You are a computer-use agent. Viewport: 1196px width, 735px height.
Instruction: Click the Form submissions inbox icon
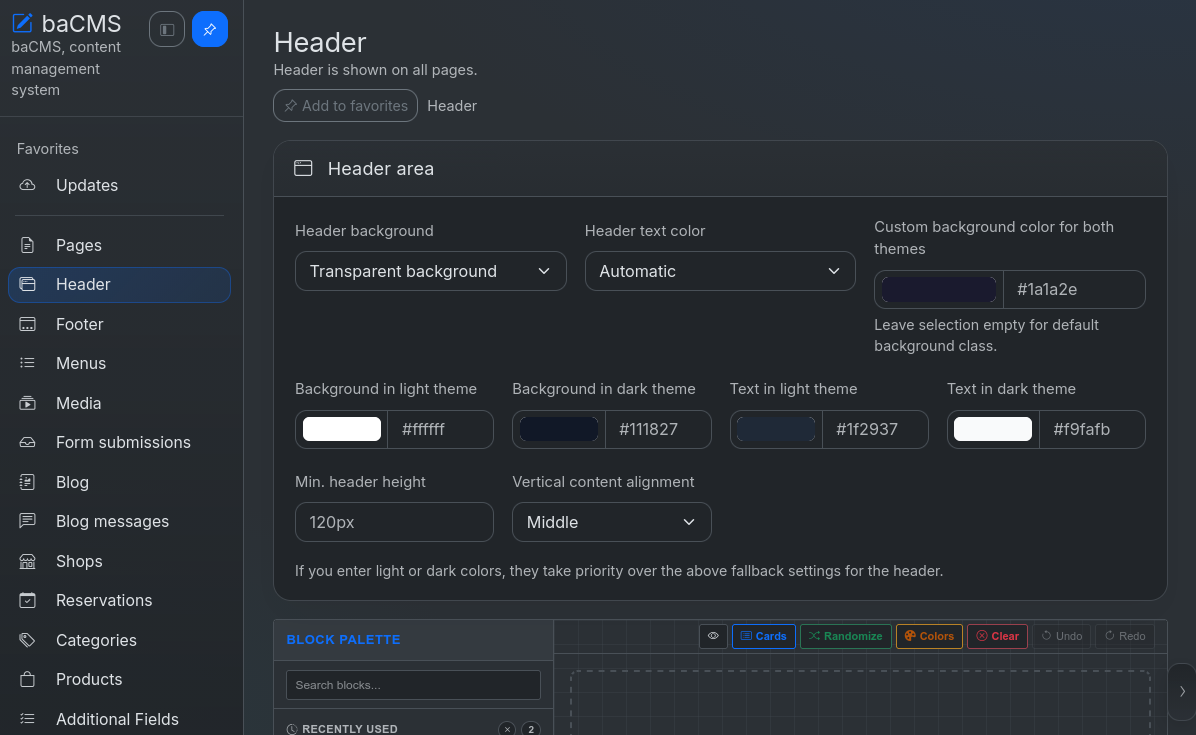tap(27, 442)
